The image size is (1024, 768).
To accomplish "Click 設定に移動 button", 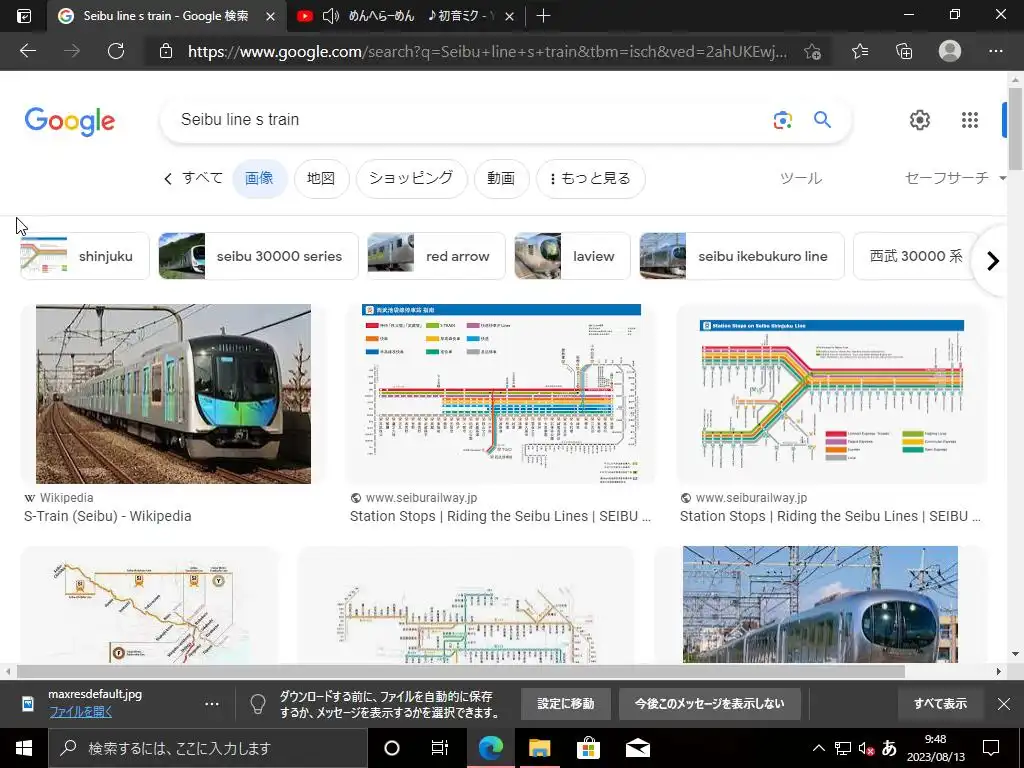I will tap(566, 703).
